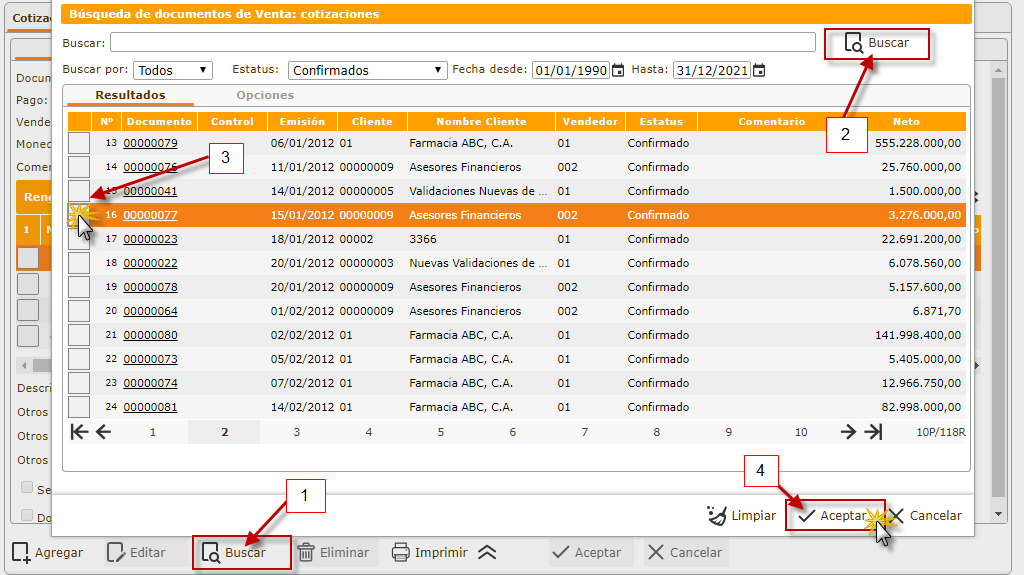Open document link 00000023

tap(150, 239)
